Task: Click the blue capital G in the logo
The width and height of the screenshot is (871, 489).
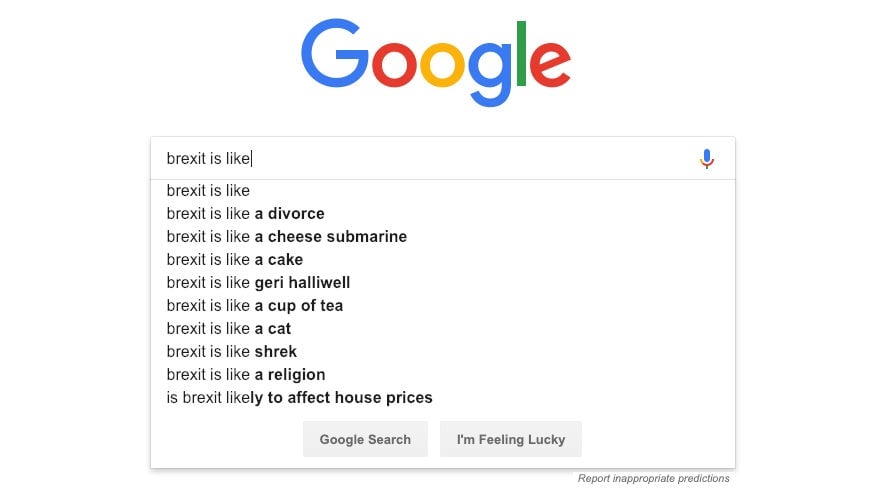Action: pos(334,53)
